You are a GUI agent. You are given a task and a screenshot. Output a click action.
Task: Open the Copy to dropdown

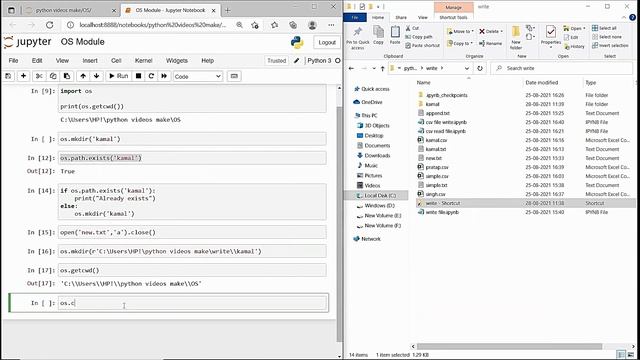tap(460, 43)
